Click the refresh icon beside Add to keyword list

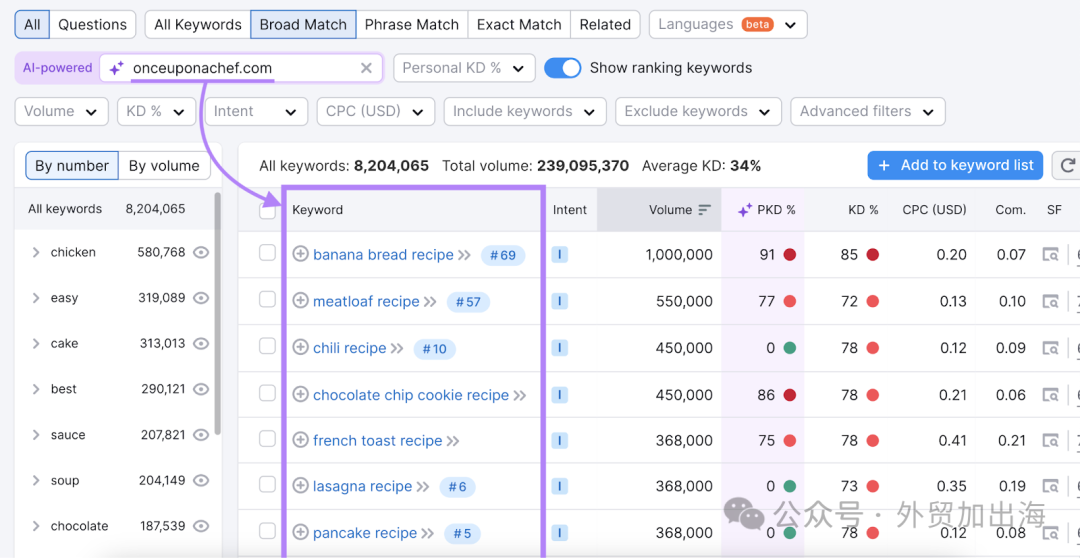[x=1067, y=165]
